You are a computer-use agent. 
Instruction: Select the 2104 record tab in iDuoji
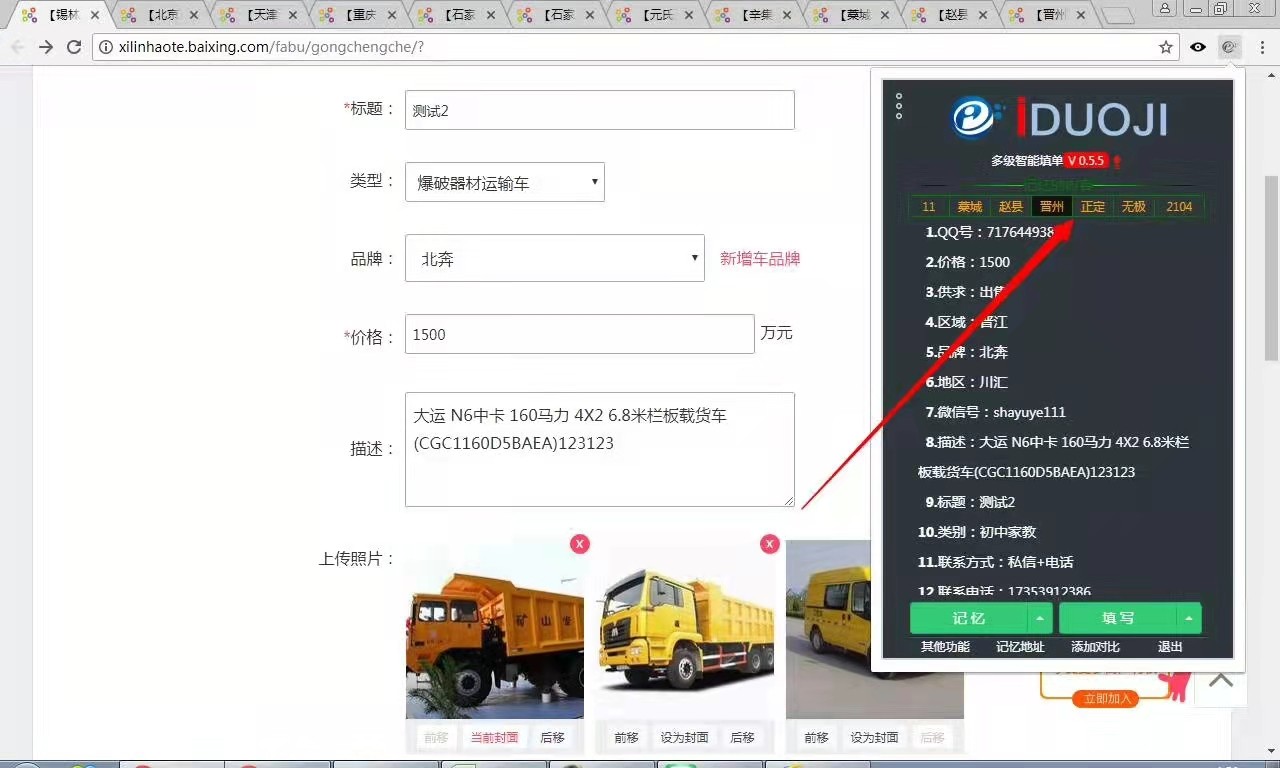tap(1179, 207)
